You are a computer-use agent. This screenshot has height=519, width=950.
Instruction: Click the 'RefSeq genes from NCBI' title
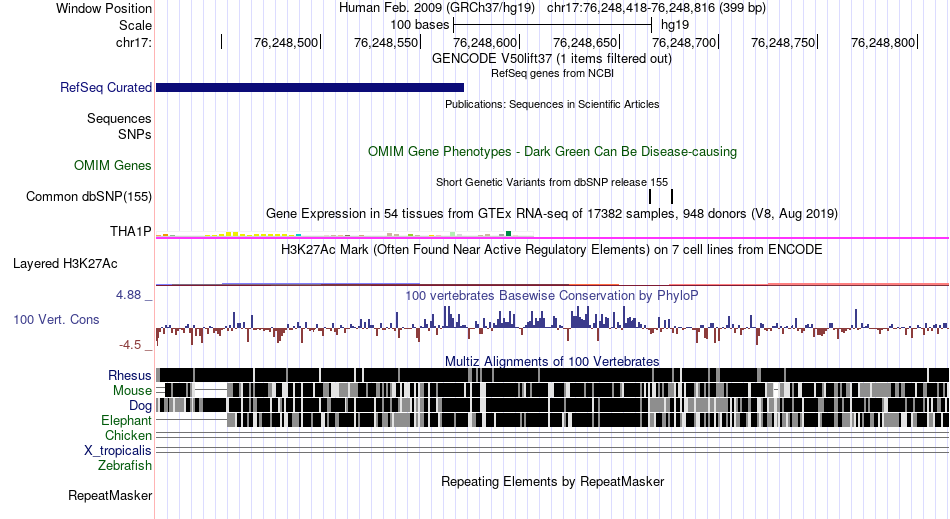tap(552, 73)
